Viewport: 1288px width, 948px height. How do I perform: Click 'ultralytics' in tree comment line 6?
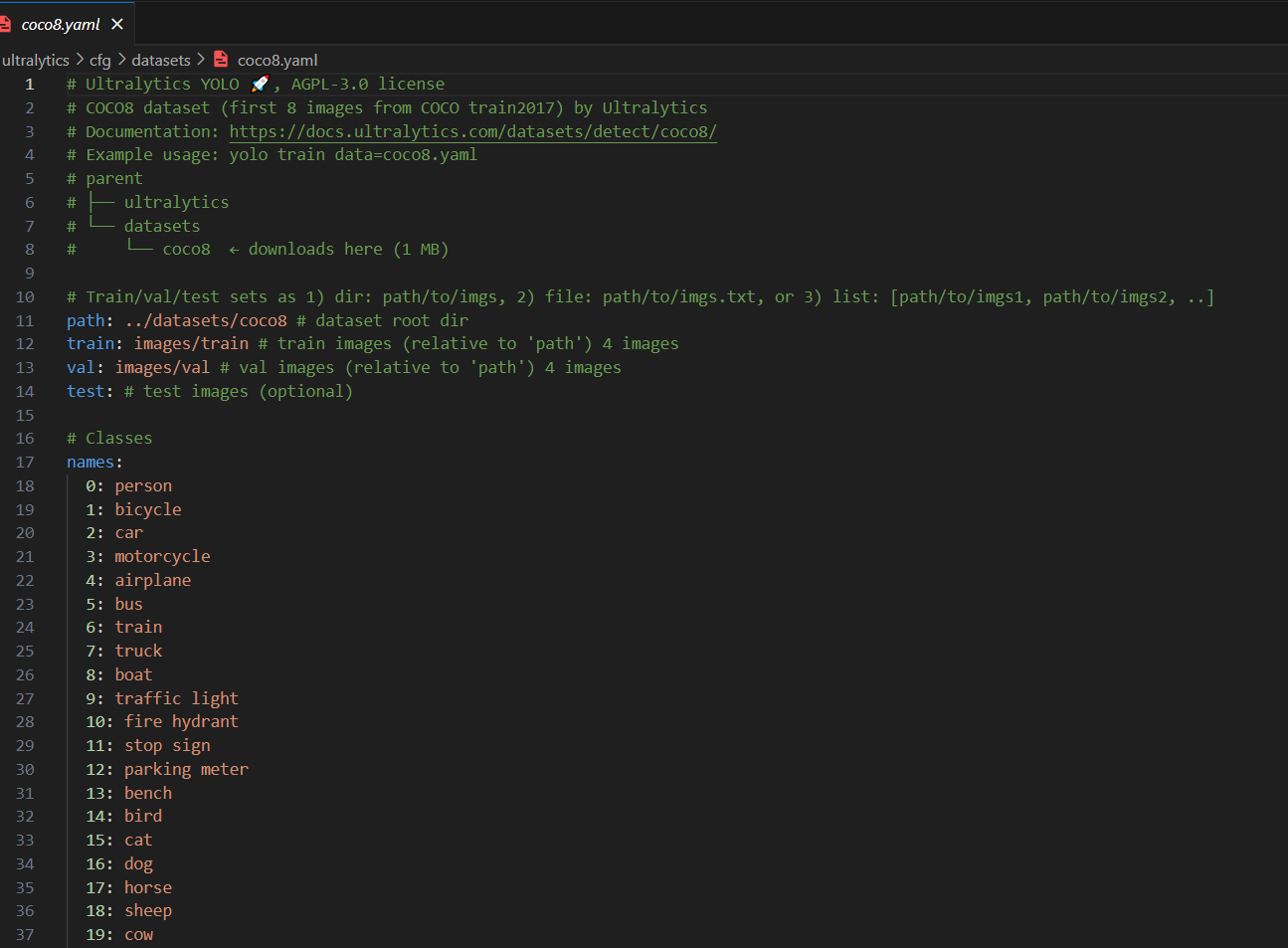coord(176,203)
